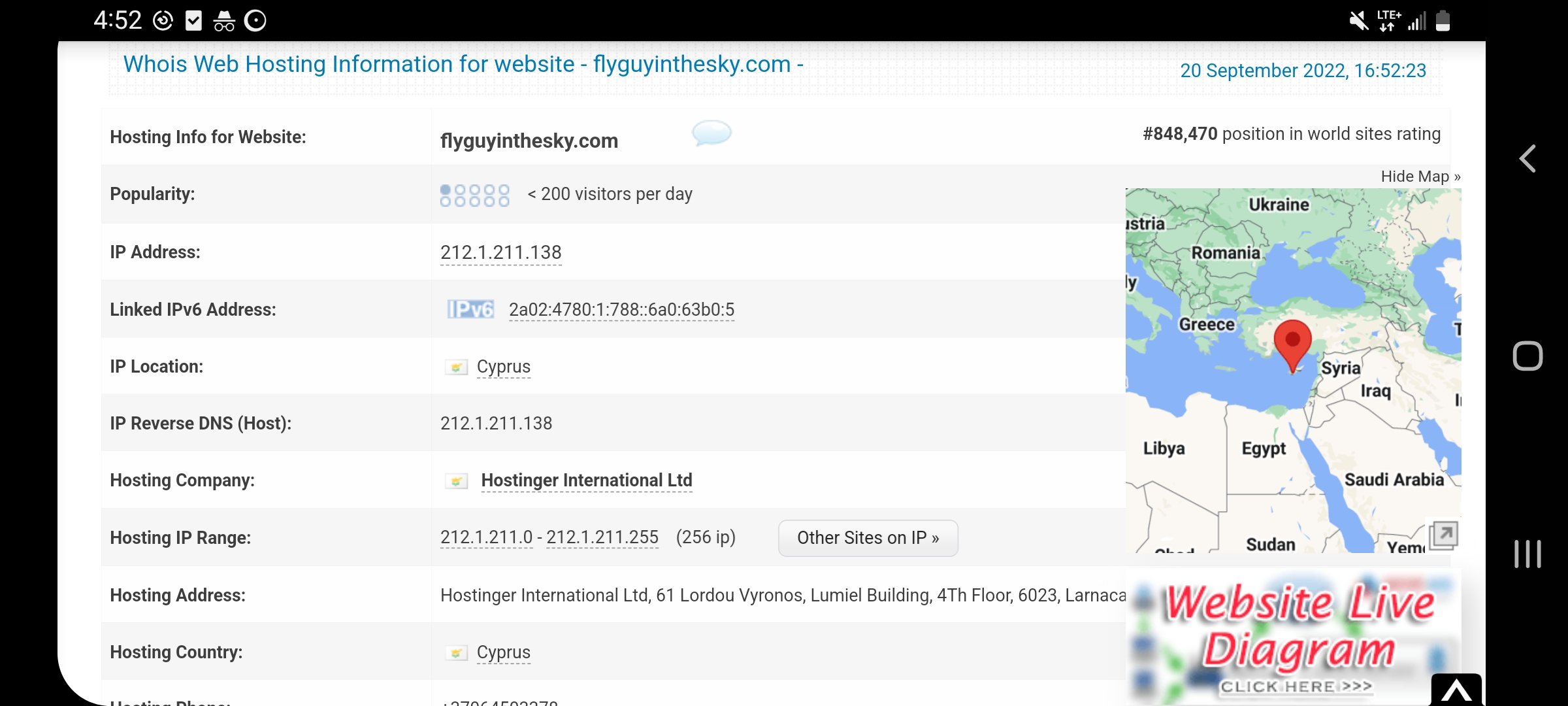The height and width of the screenshot is (706, 1568).
Task: Open range end 212.1.211.255 link
Action: point(602,537)
